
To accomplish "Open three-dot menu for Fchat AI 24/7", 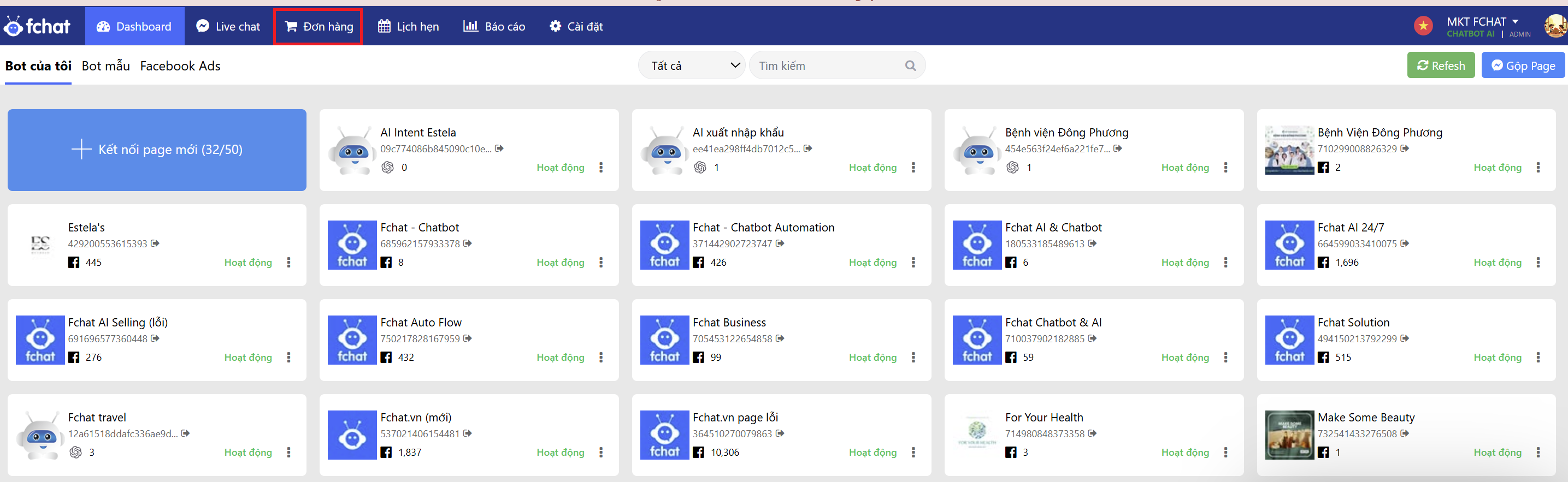I will click(x=1537, y=262).
